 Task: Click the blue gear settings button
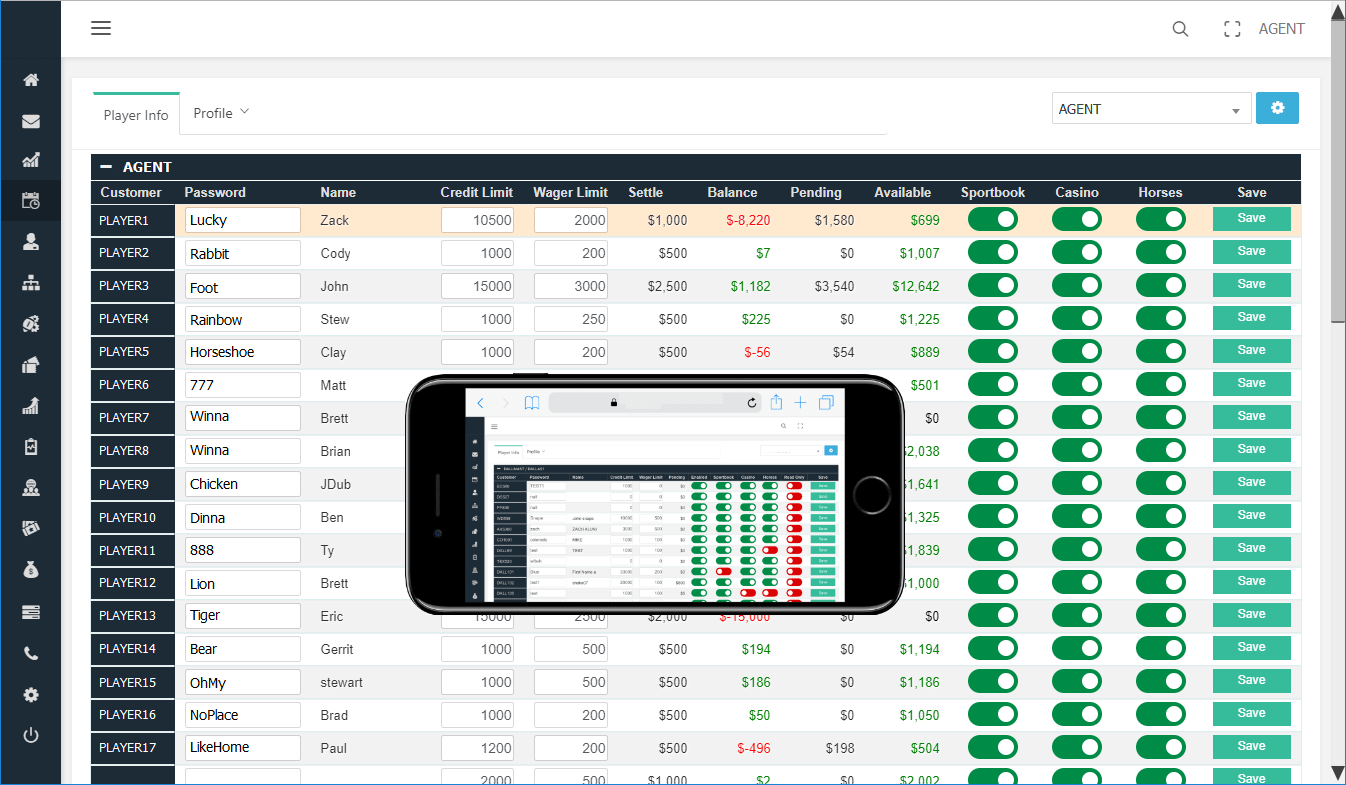point(1277,109)
